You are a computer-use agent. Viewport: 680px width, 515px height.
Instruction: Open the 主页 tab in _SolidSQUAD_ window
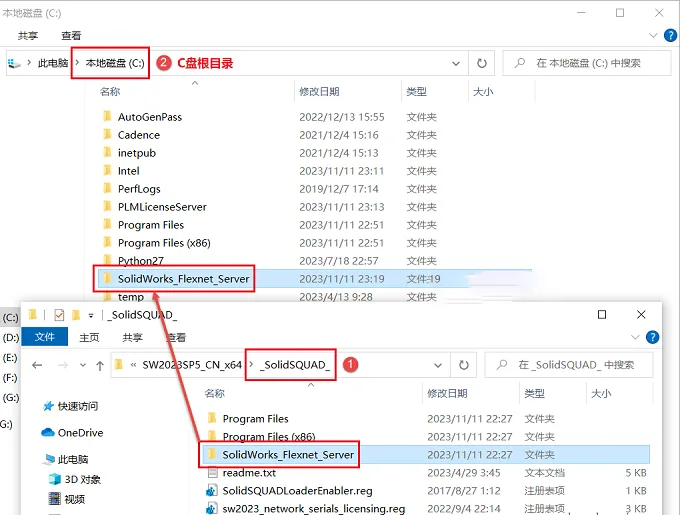click(x=89, y=337)
